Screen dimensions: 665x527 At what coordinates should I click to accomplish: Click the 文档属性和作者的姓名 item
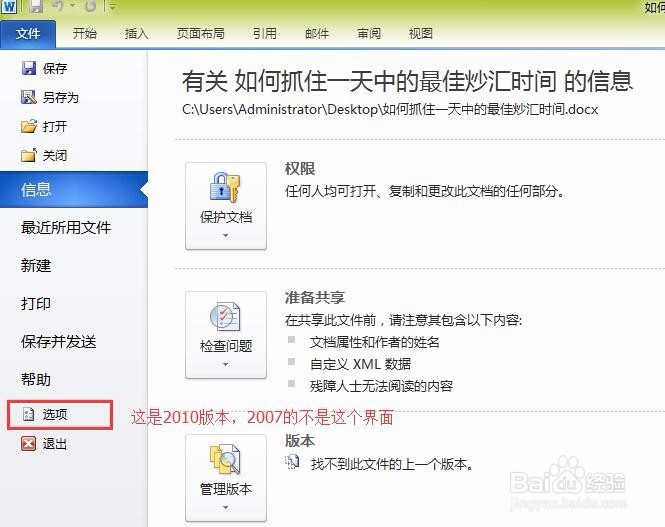pos(374,342)
